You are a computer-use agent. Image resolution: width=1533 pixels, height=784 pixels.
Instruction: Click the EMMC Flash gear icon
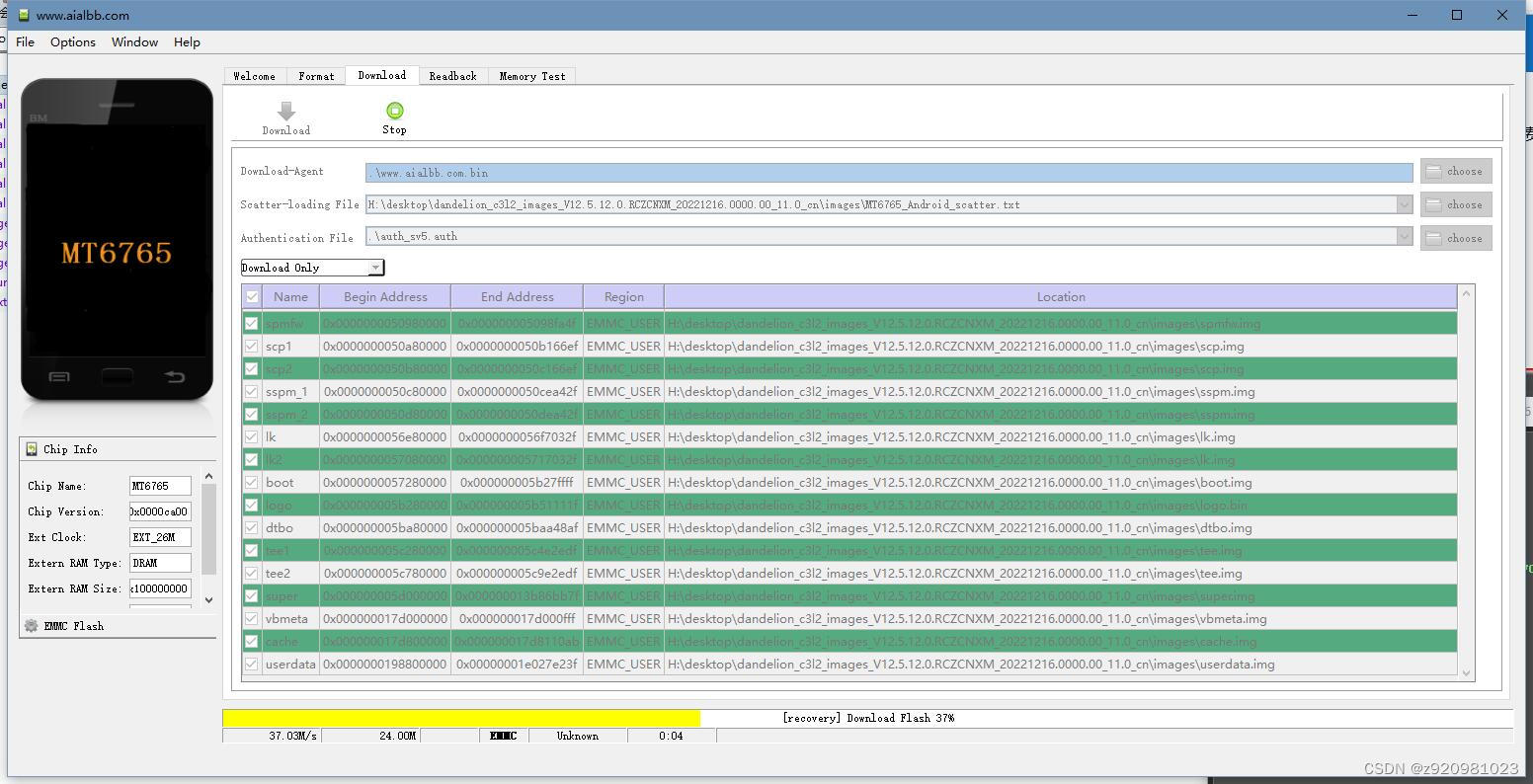click(31, 625)
